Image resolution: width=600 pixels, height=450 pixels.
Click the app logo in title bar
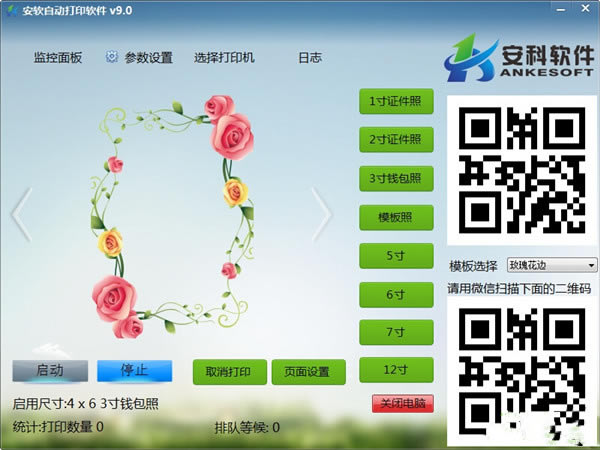tap(12, 10)
